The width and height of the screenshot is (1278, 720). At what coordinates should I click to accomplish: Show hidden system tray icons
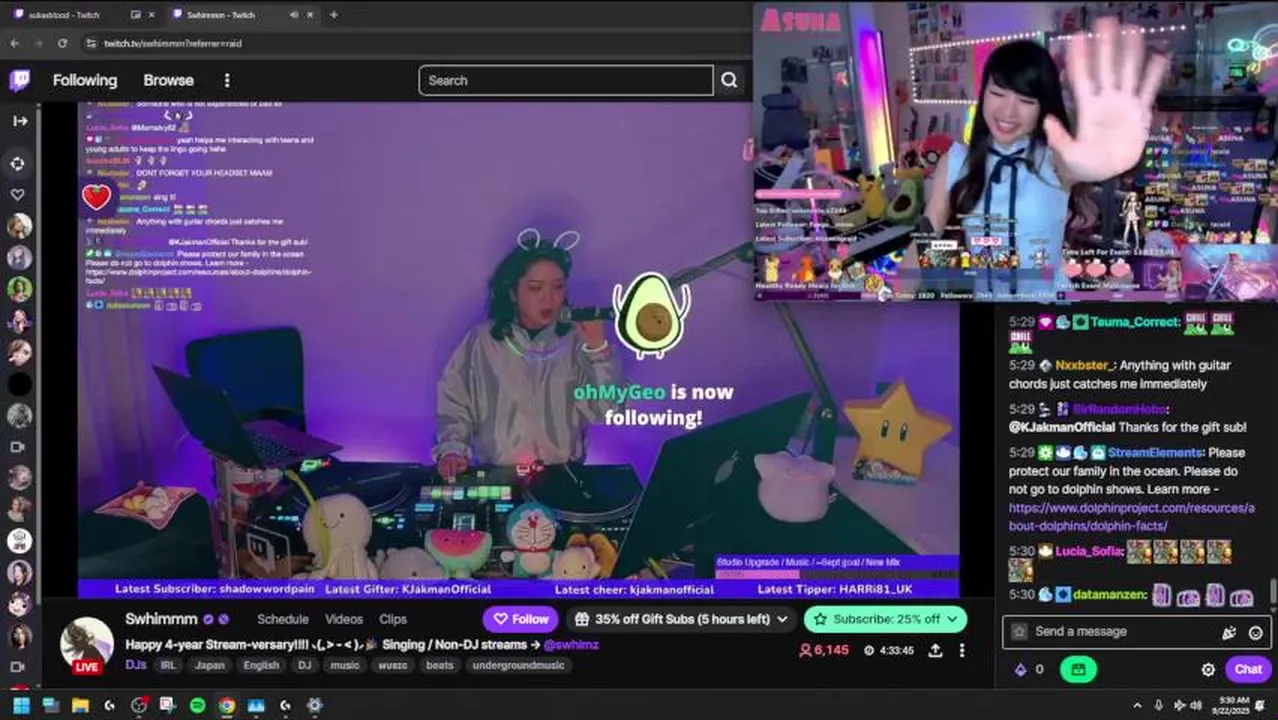[1137, 705]
